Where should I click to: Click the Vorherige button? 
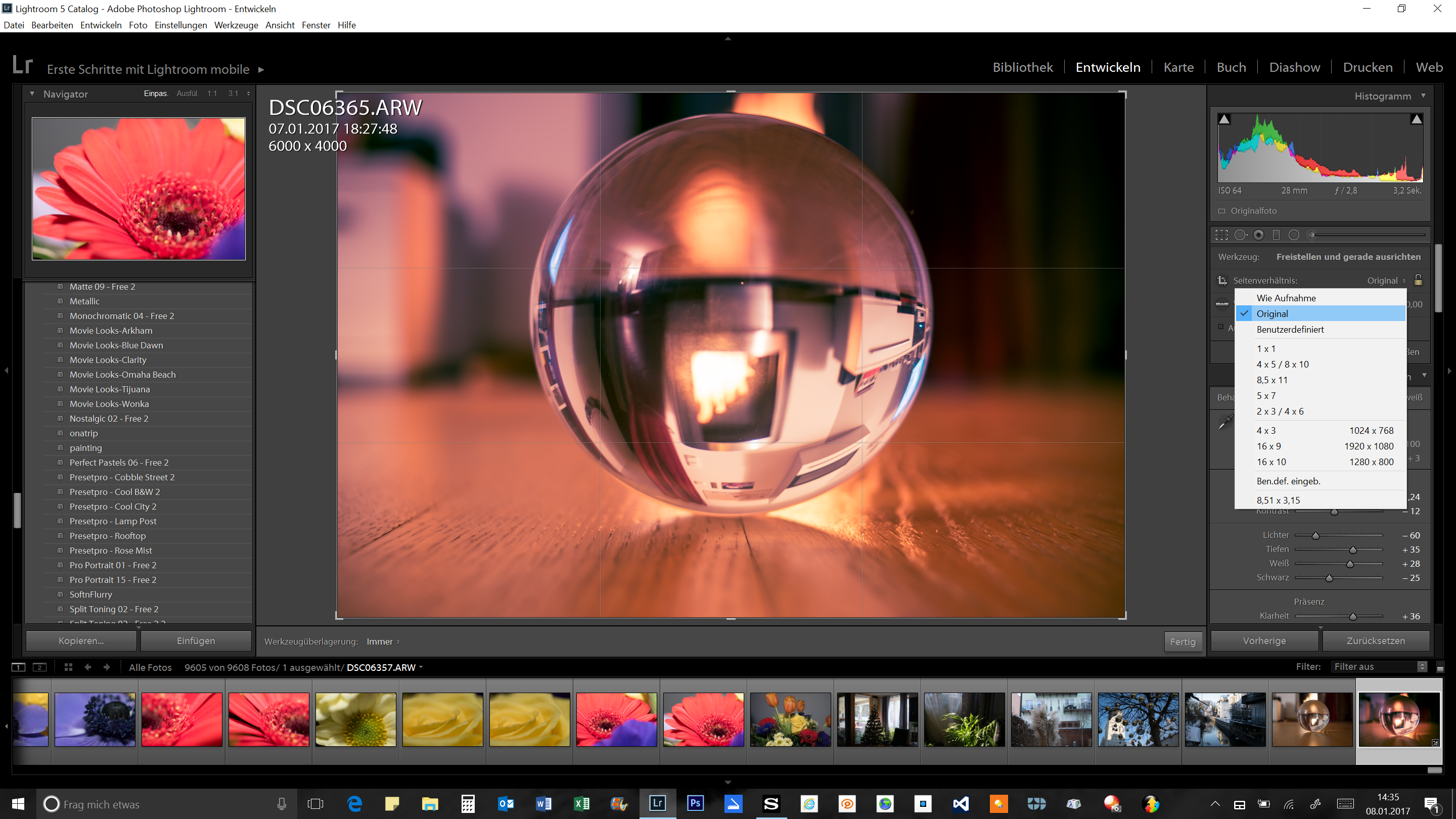(x=1264, y=641)
